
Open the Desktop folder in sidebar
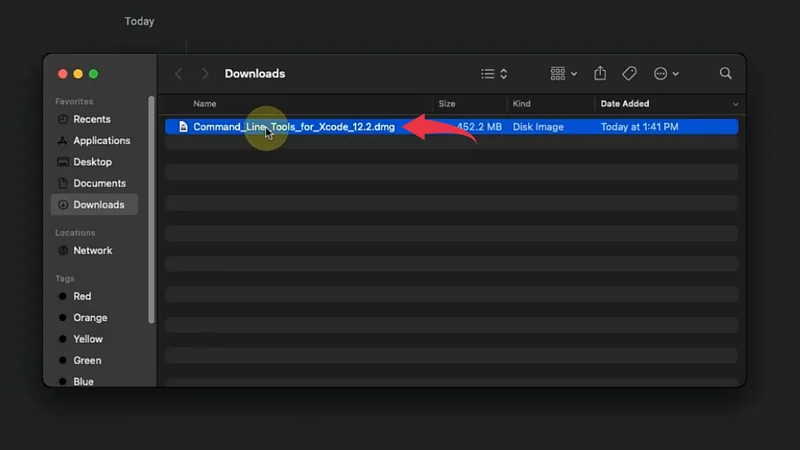coord(92,162)
